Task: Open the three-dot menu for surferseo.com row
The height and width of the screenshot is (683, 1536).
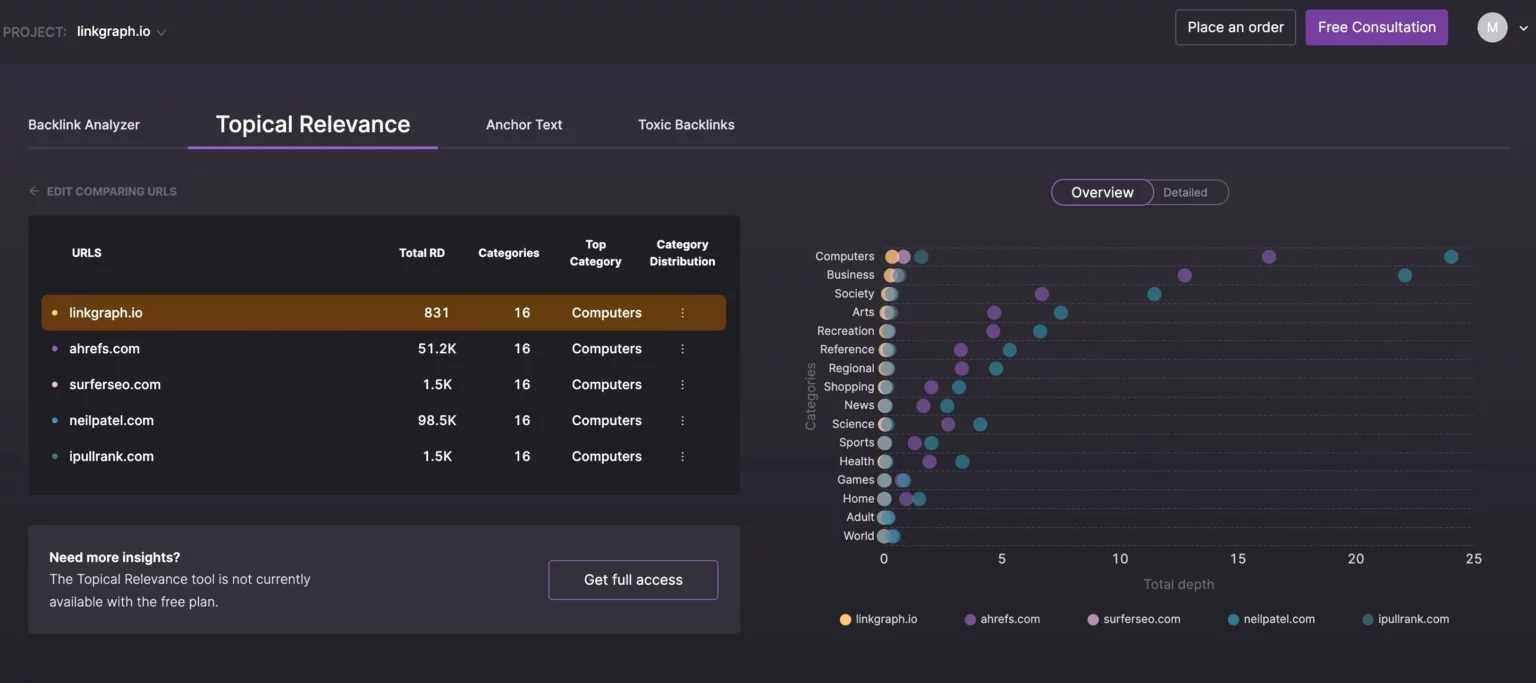Action: (682, 385)
